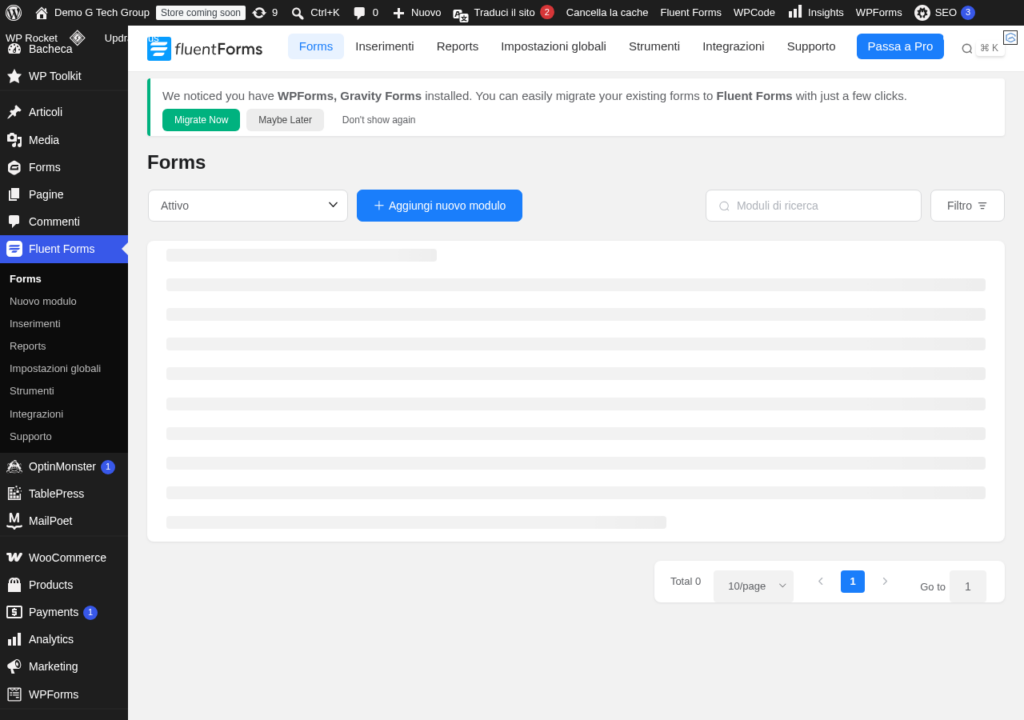Open Inserimenti in sidebar submenu
1024x720 pixels.
(35, 323)
